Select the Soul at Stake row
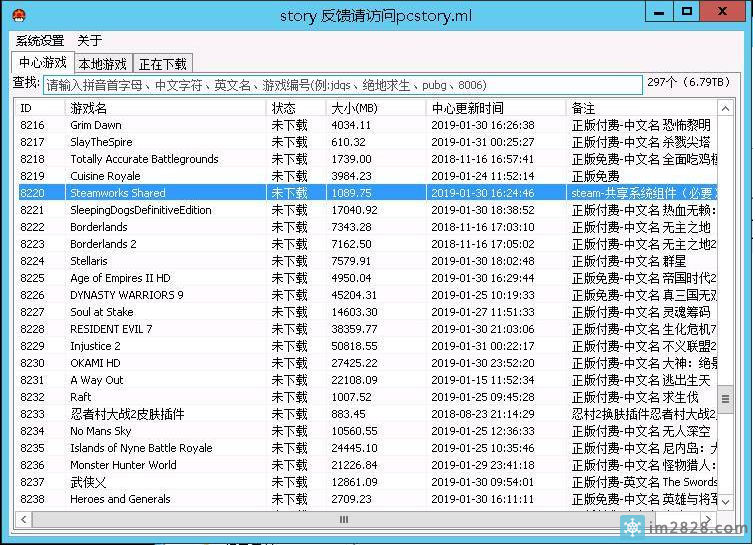Viewport: 755px width, 545px height. tap(367, 312)
